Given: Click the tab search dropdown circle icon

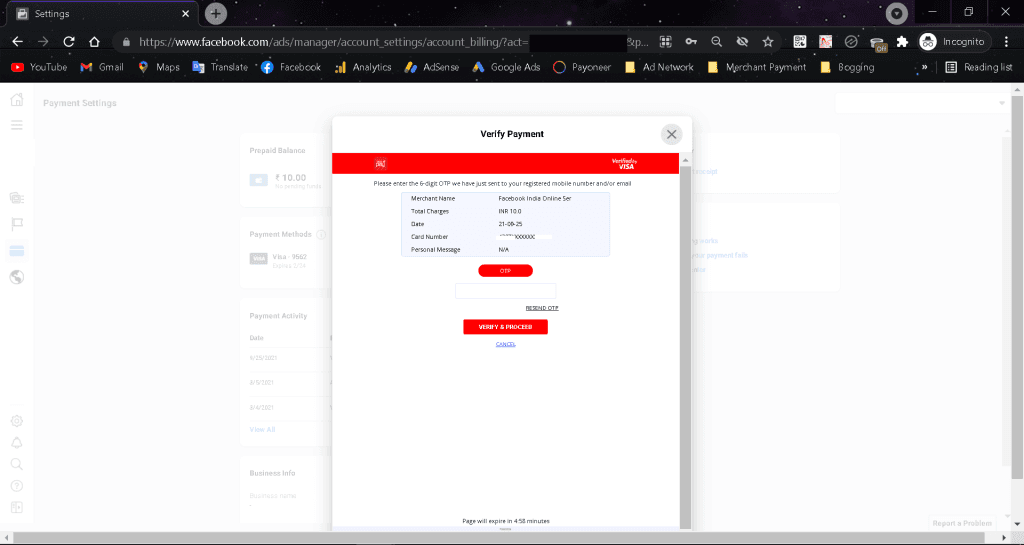Looking at the screenshot, I should pos(897,13).
